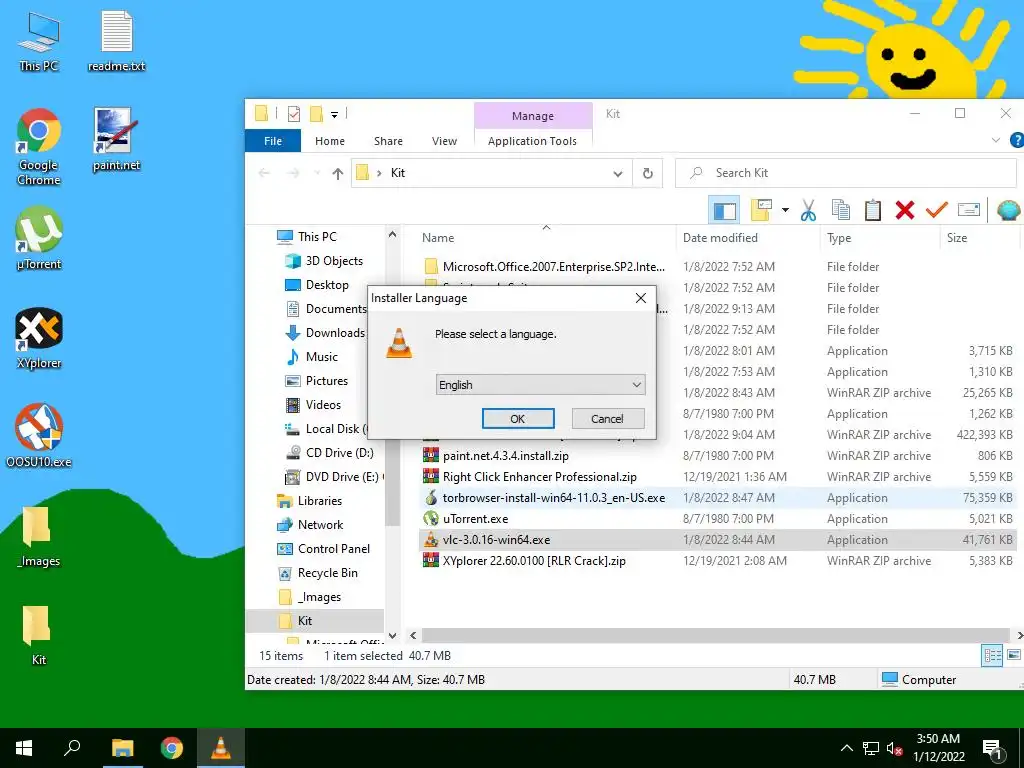Click the File Explorer taskbar icon
This screenshot has width=1024, height=768.
[x=122, y=748]
